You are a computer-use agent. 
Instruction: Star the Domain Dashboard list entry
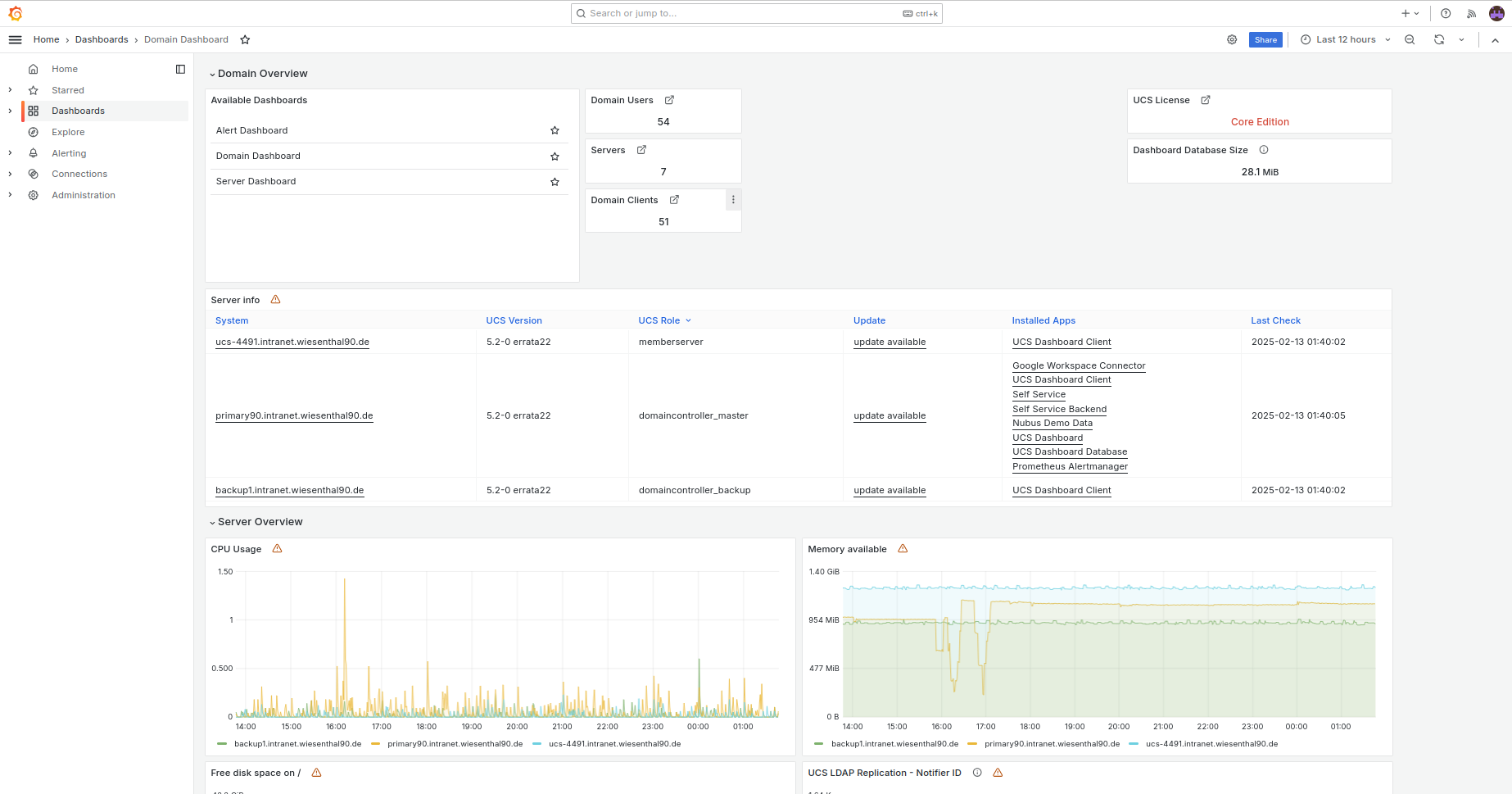coord(555,156)
